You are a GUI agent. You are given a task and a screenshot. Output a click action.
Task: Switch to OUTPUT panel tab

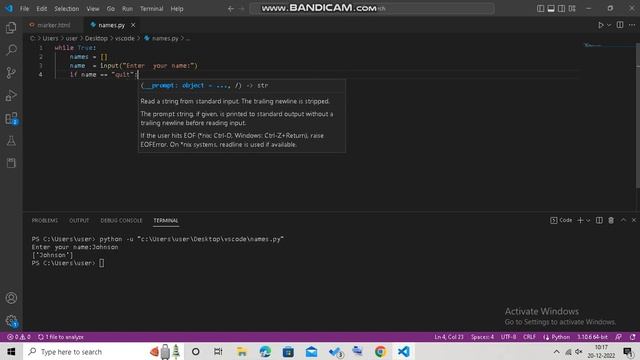[x=79, y=220]
